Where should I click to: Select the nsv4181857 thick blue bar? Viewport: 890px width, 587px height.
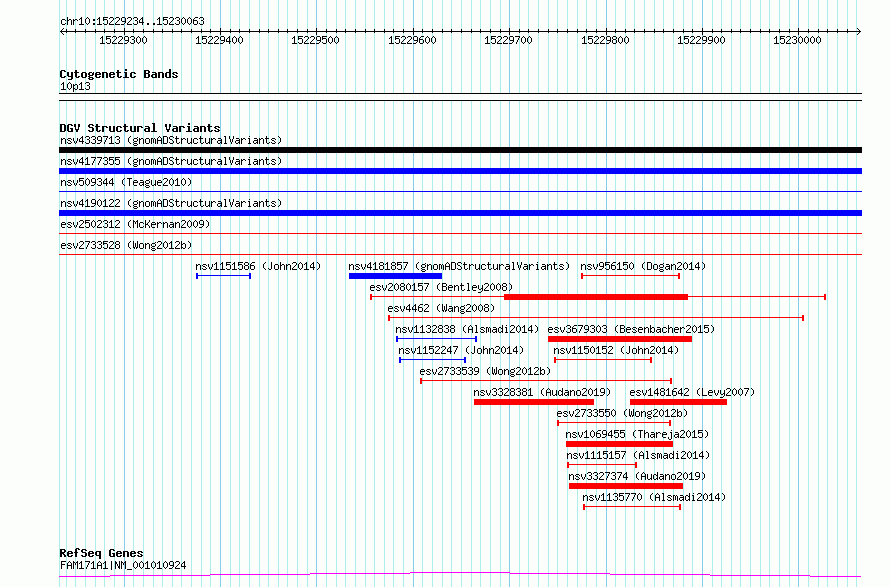396,276
